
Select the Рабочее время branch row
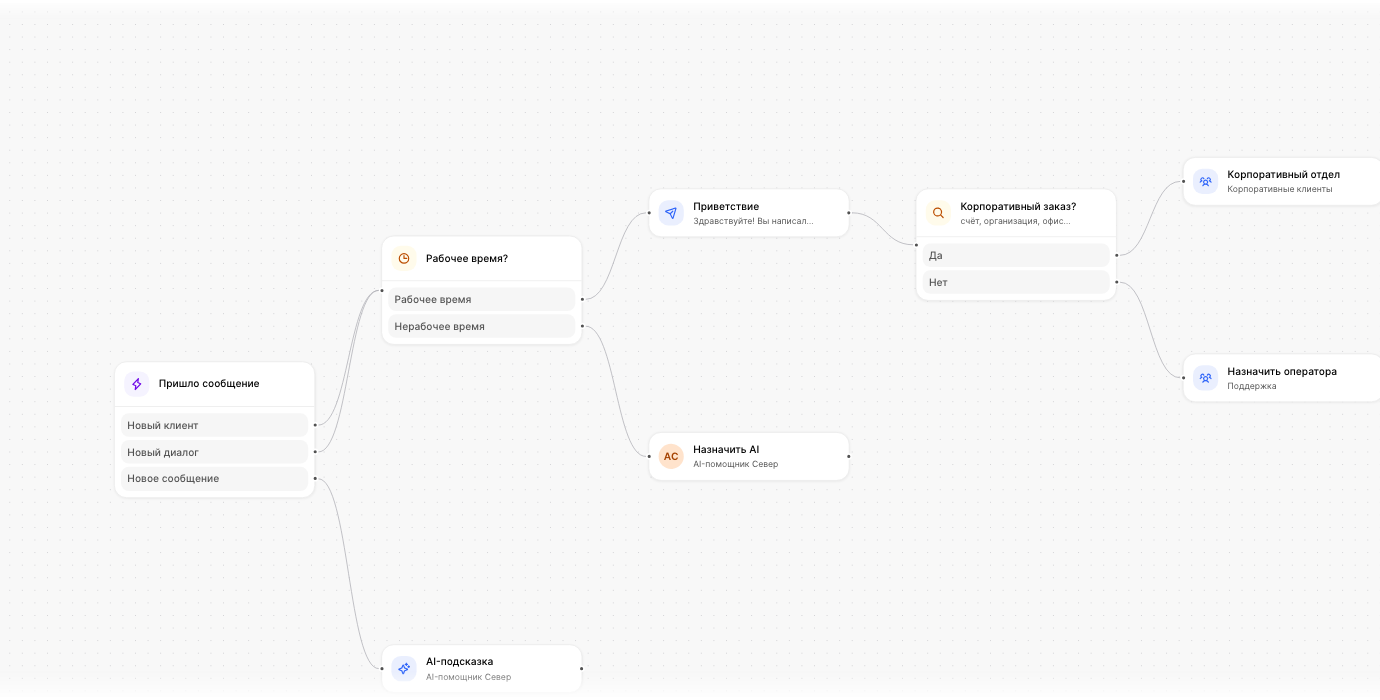pyautogui.click(x=482, y=299)
